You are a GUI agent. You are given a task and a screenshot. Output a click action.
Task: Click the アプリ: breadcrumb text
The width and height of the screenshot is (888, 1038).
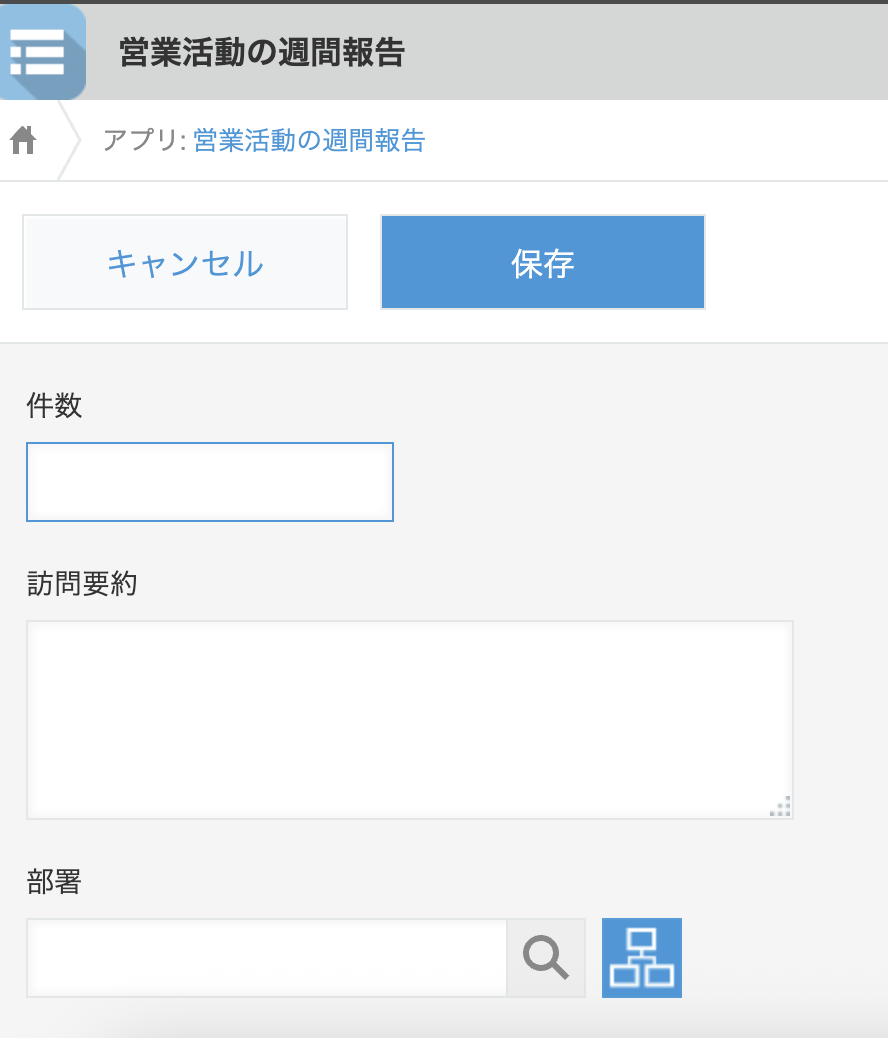pos(144,141)
